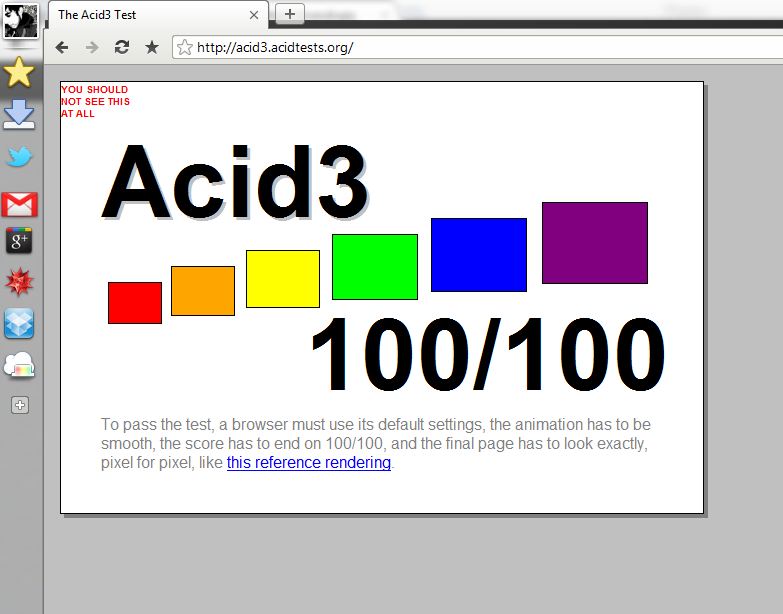The width and height of the screenshot is (783, 614).
Task: Click the acid3.acidtests.org address field
Action: pos(450,47)
